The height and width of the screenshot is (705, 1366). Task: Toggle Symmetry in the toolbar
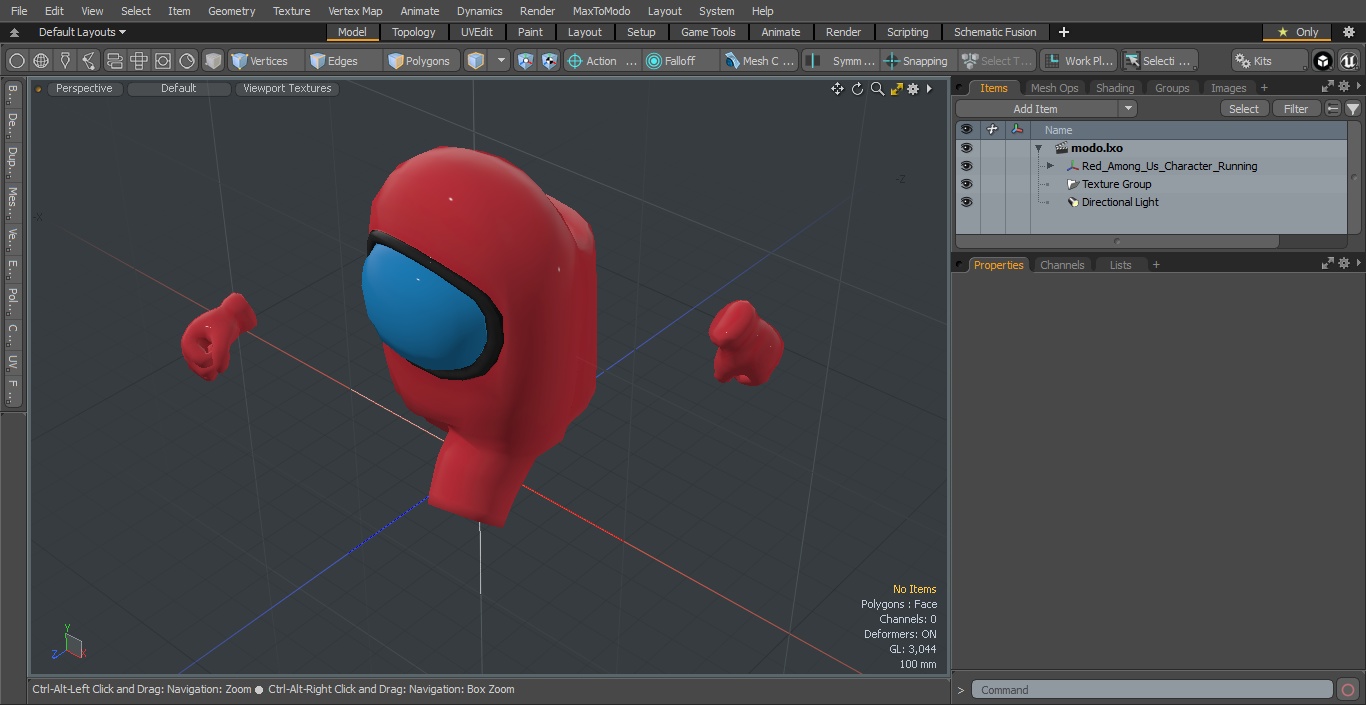tap(842, 61)
